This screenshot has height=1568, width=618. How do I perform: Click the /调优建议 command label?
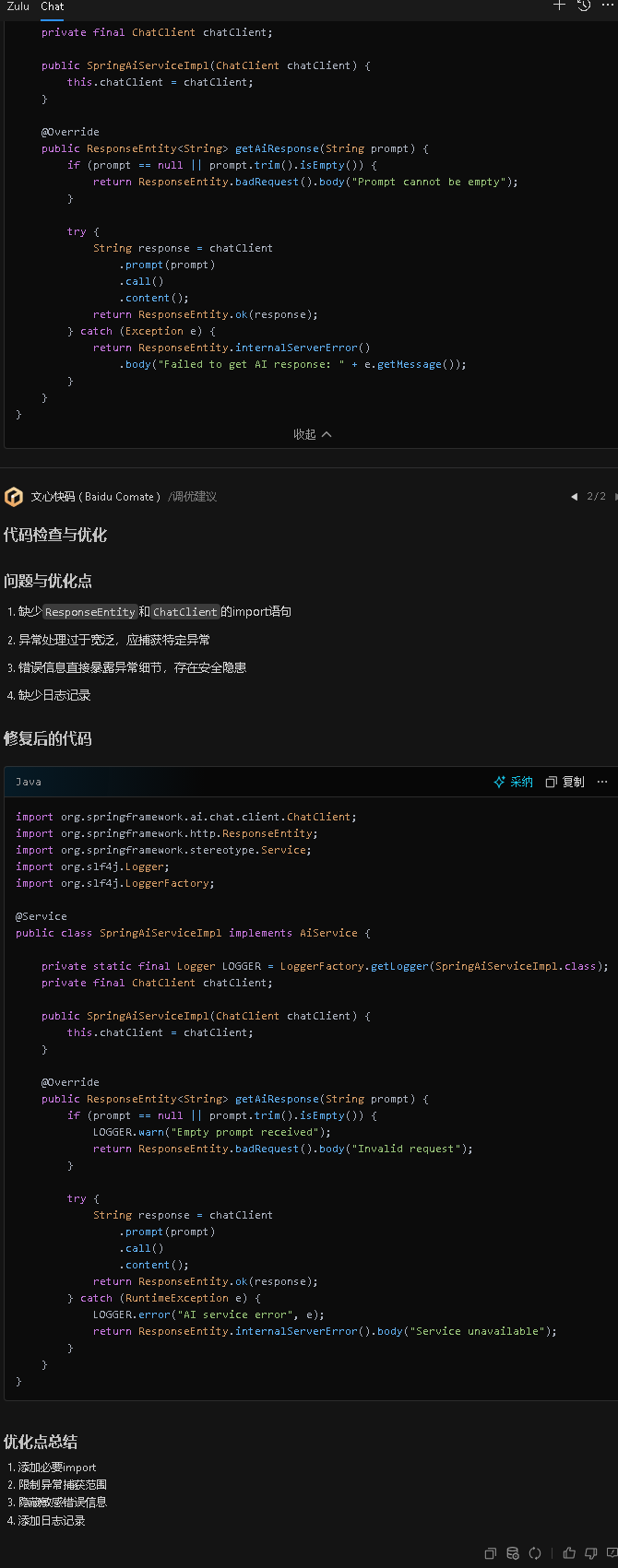pyautogui.click(x=193, y=497)
